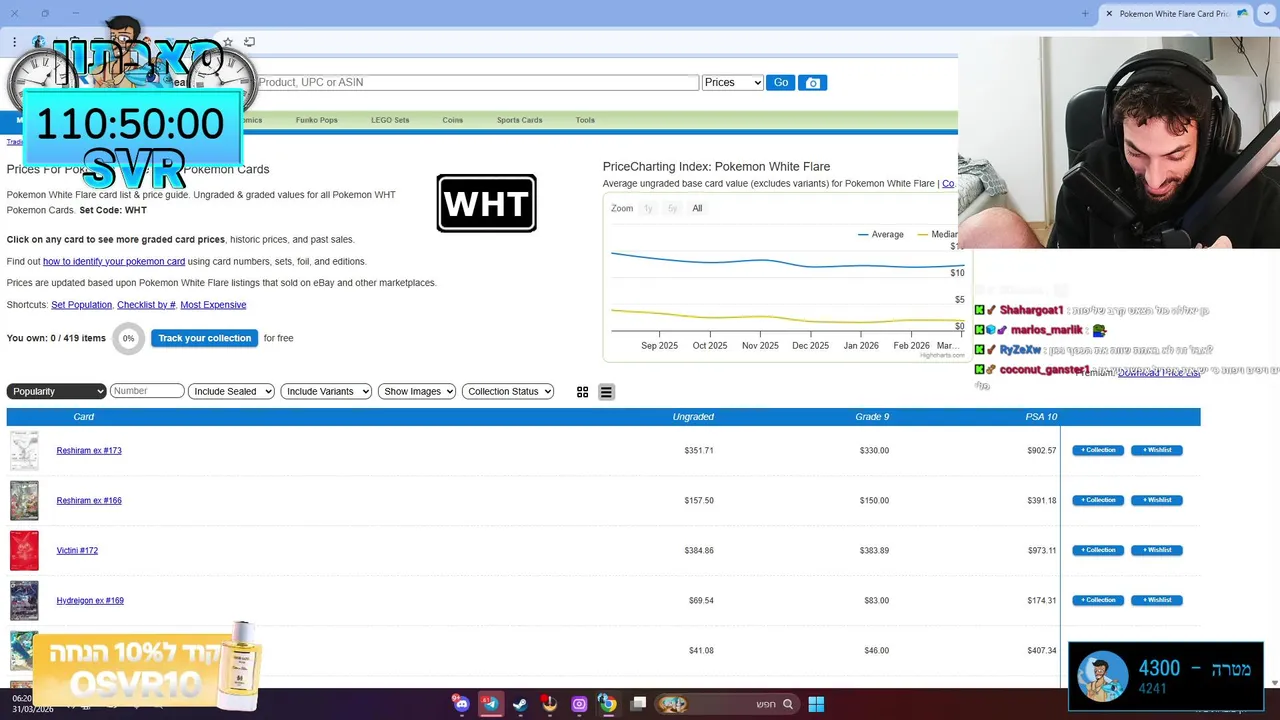Open the Sports Cards menu
The width and height of the screenshot is (1280, 720).
click(519, 120)
